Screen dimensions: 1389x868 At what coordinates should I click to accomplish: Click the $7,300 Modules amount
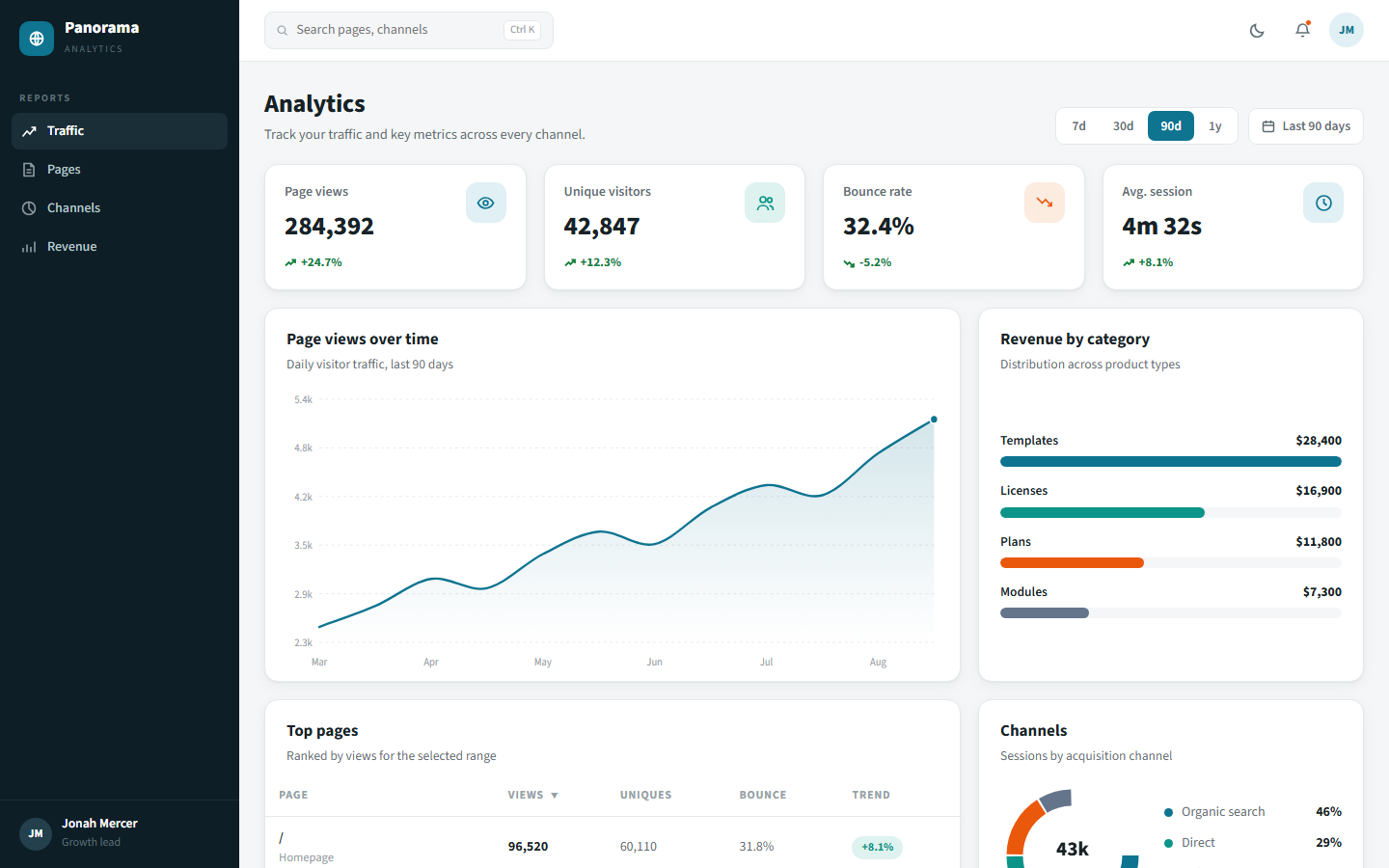tap(1322, 592)
